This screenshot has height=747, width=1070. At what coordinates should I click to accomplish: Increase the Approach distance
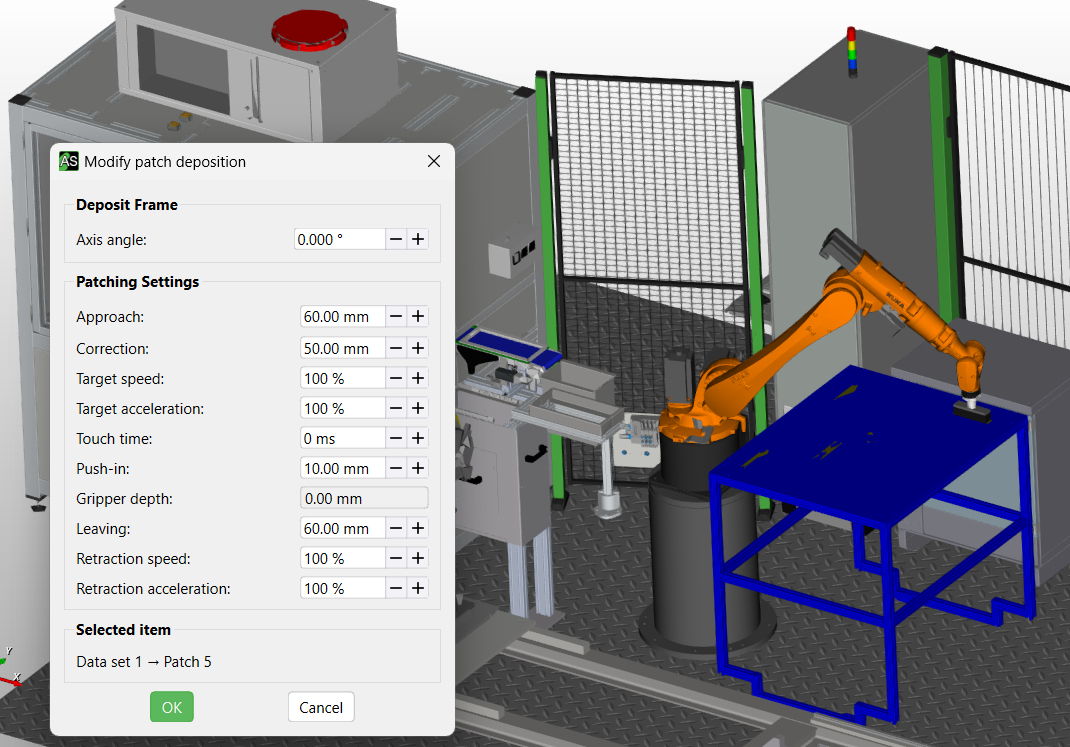(418, 317)
